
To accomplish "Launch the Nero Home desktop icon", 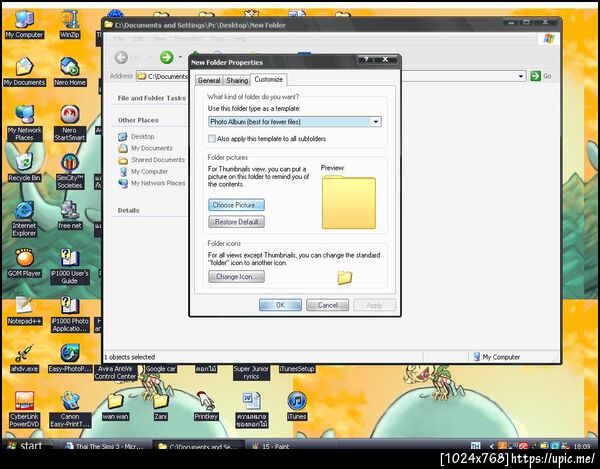I will (69, 71).
